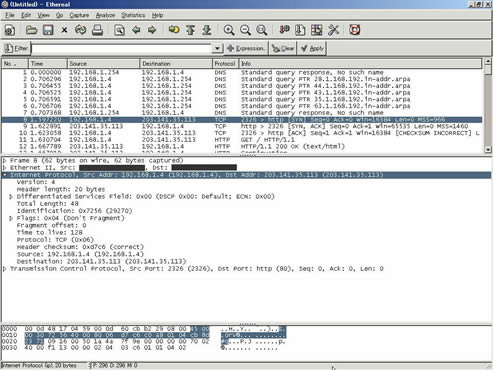
Task: Click the Expression button
Action: point(246,49)
